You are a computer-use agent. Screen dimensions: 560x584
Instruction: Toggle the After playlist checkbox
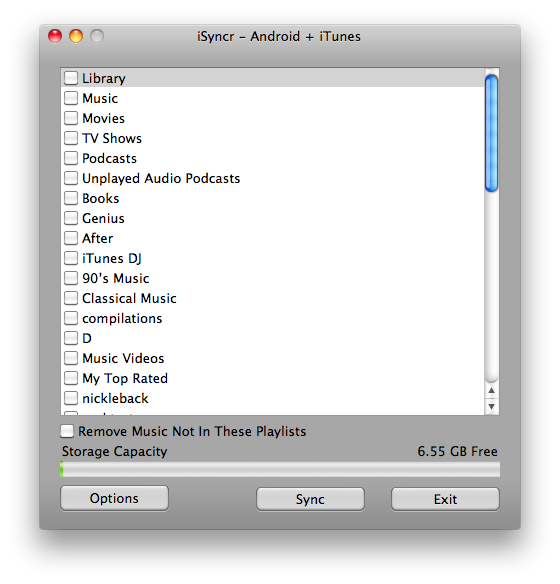[x=71, y=238]
